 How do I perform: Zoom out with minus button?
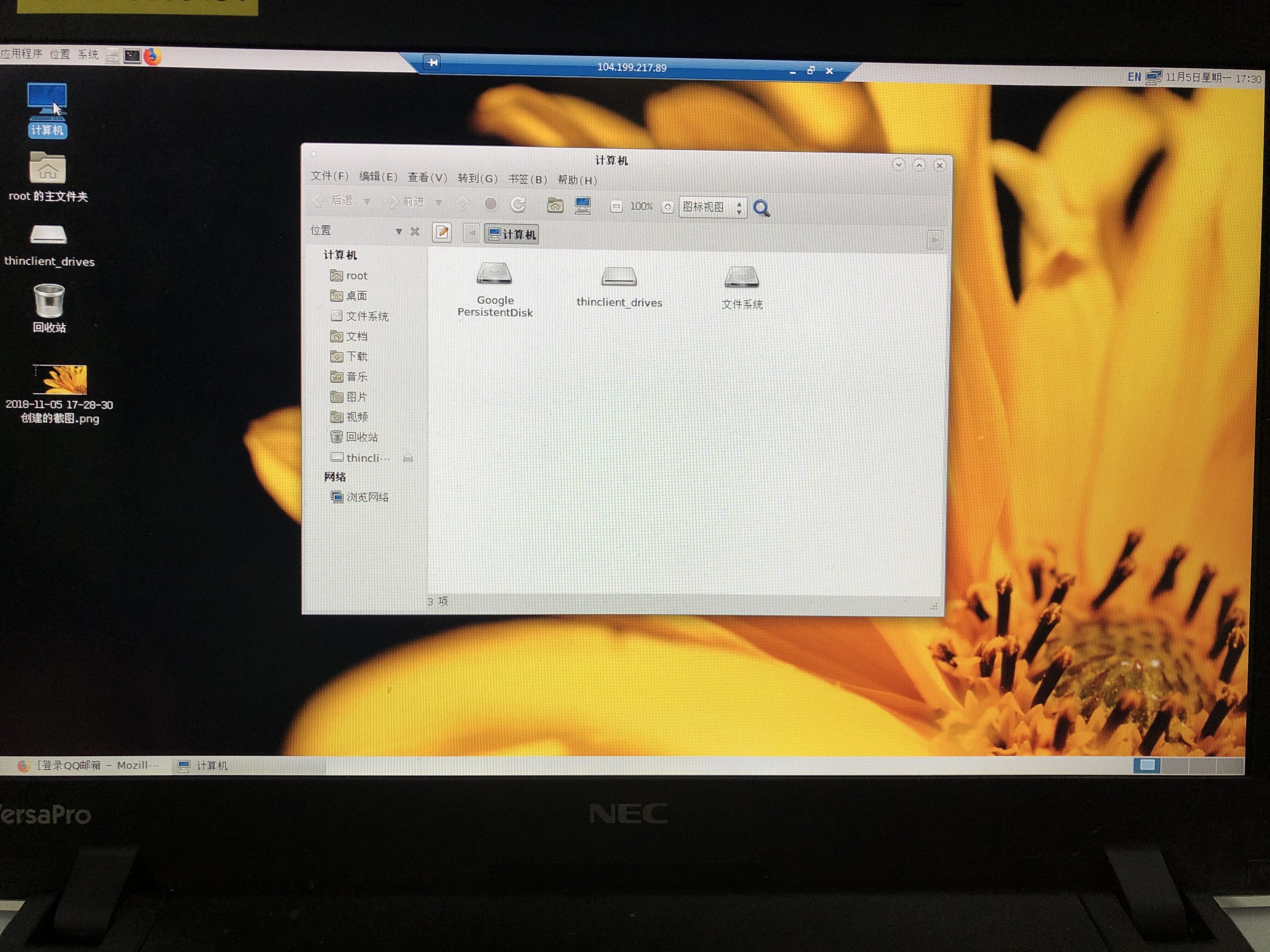tap(616, 207)
